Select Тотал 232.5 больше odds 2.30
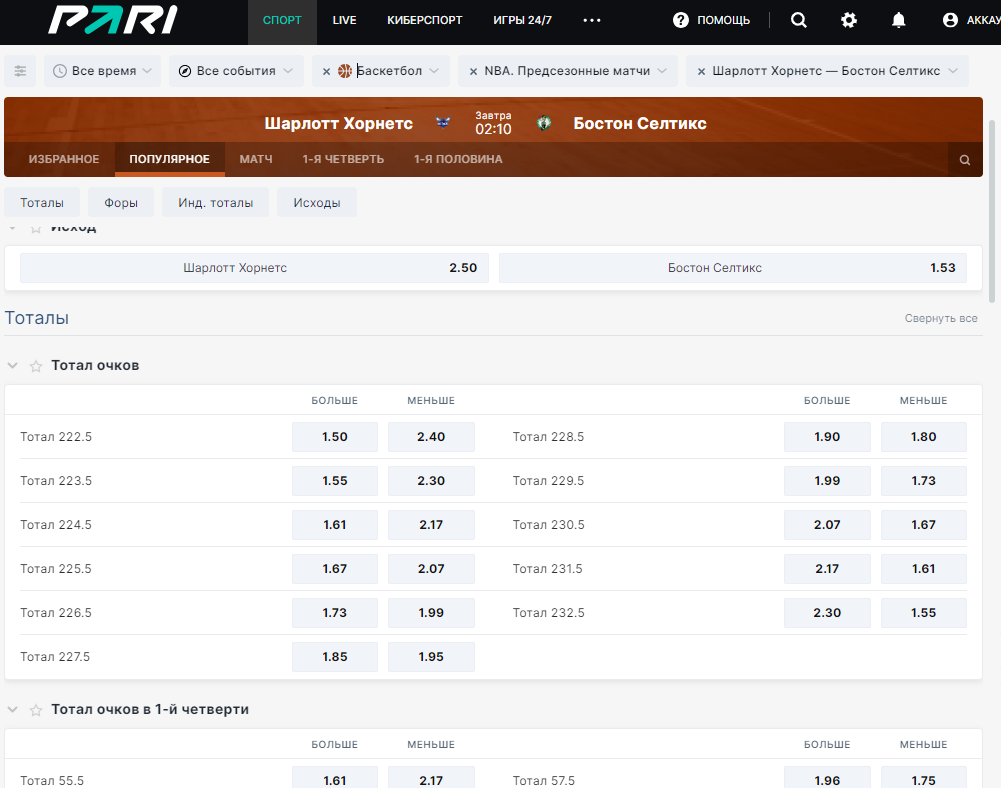The image size is (1001, 788). pos(827,613)
